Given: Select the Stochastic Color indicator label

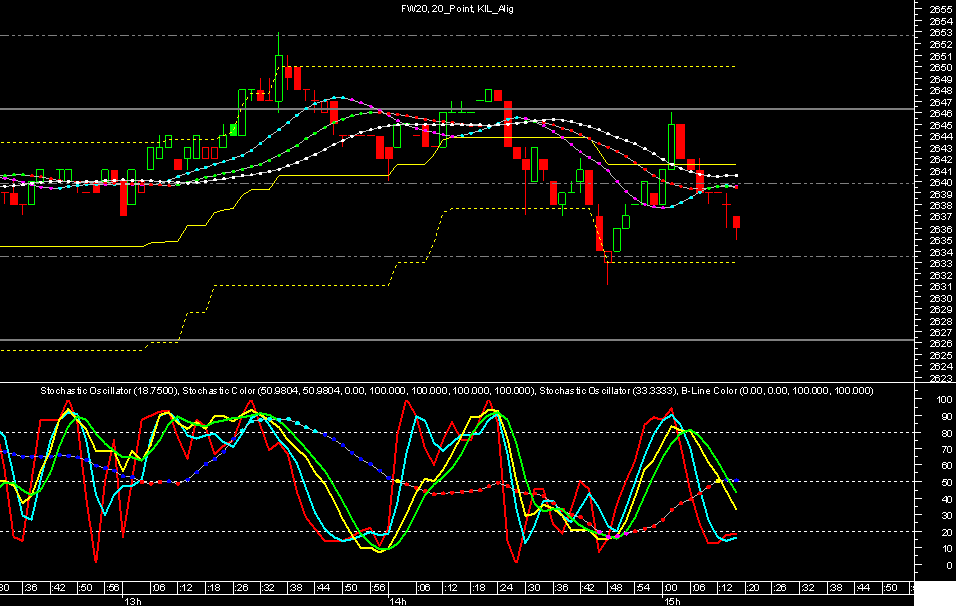Looking at the screenshot, I should tap(359, 391).
